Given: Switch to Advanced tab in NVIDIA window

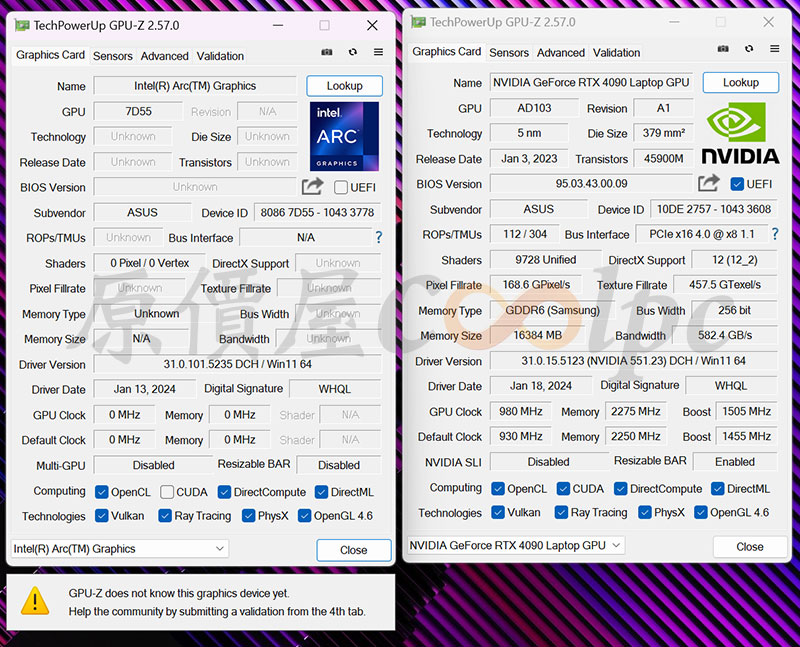Looking at the screenshot, I should tap(561, 53).
